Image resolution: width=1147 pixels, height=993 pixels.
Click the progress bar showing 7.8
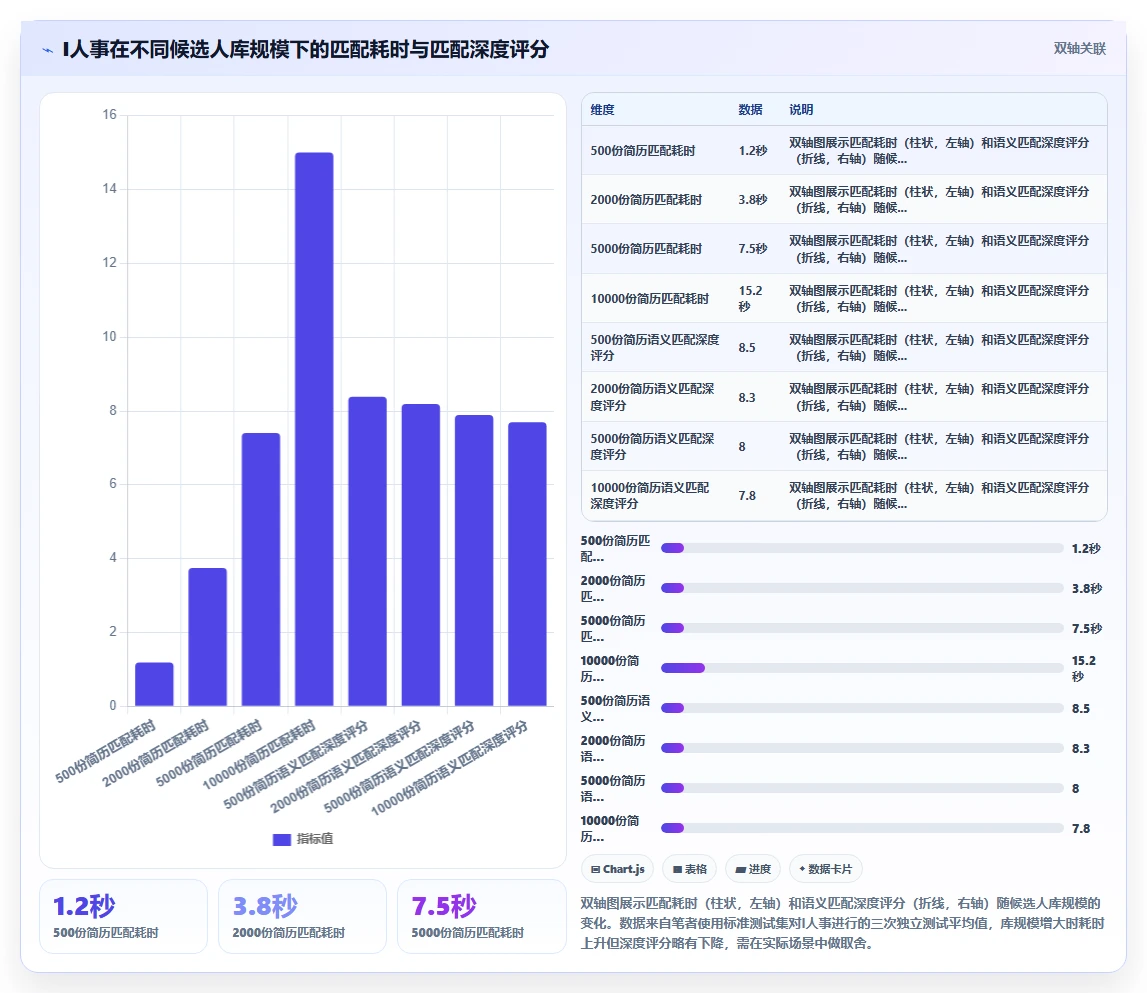[x=862, y=828]
